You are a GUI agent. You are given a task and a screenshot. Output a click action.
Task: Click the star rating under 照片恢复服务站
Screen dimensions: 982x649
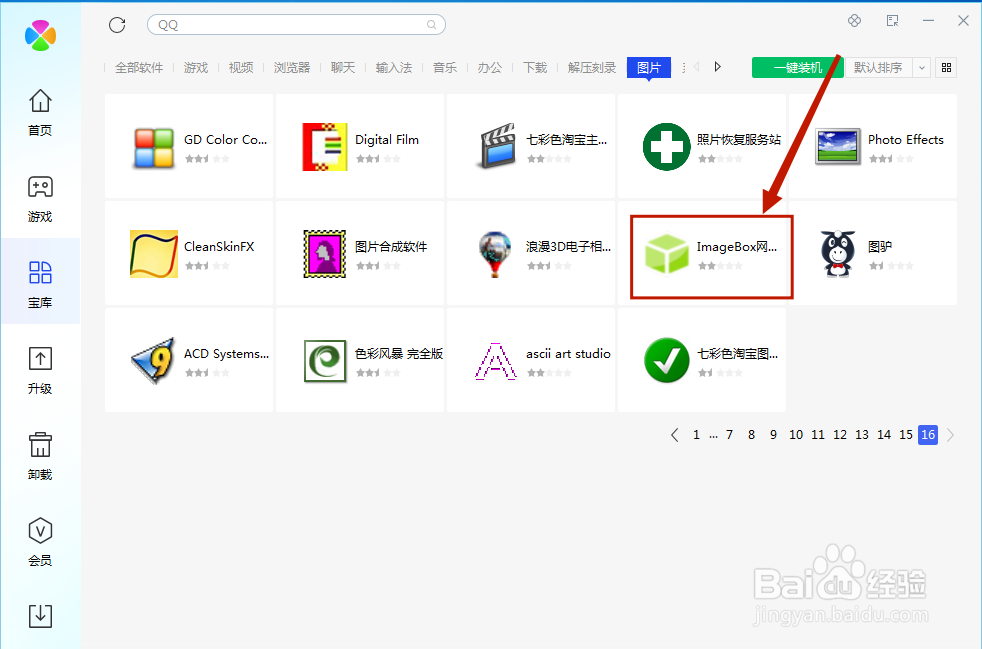tap(720, 159)
